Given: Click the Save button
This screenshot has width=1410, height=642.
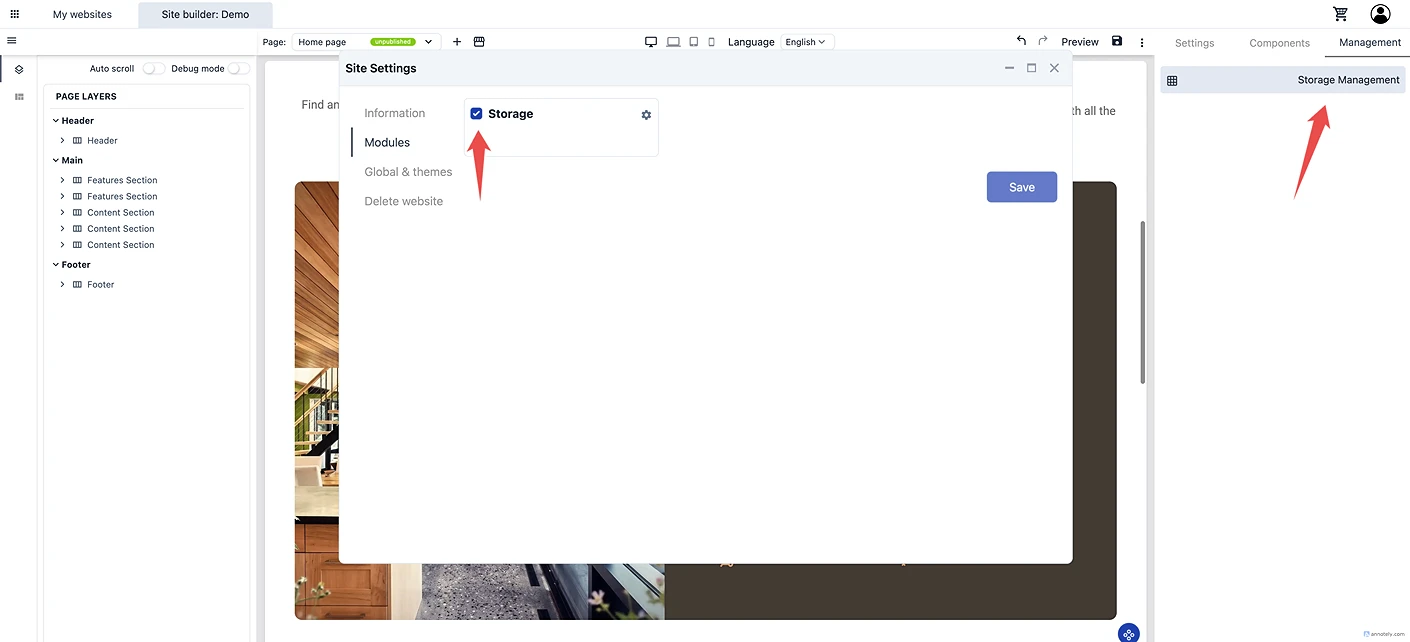Looking at the screenshot, I should point(1021,187).
